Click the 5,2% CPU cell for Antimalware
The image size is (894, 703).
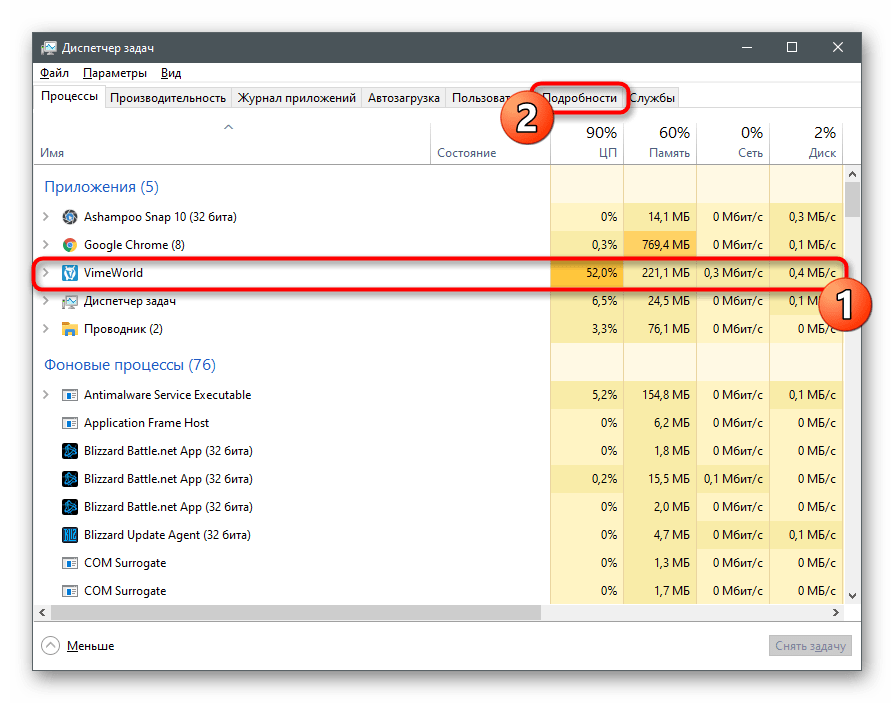tap(587, 395)
